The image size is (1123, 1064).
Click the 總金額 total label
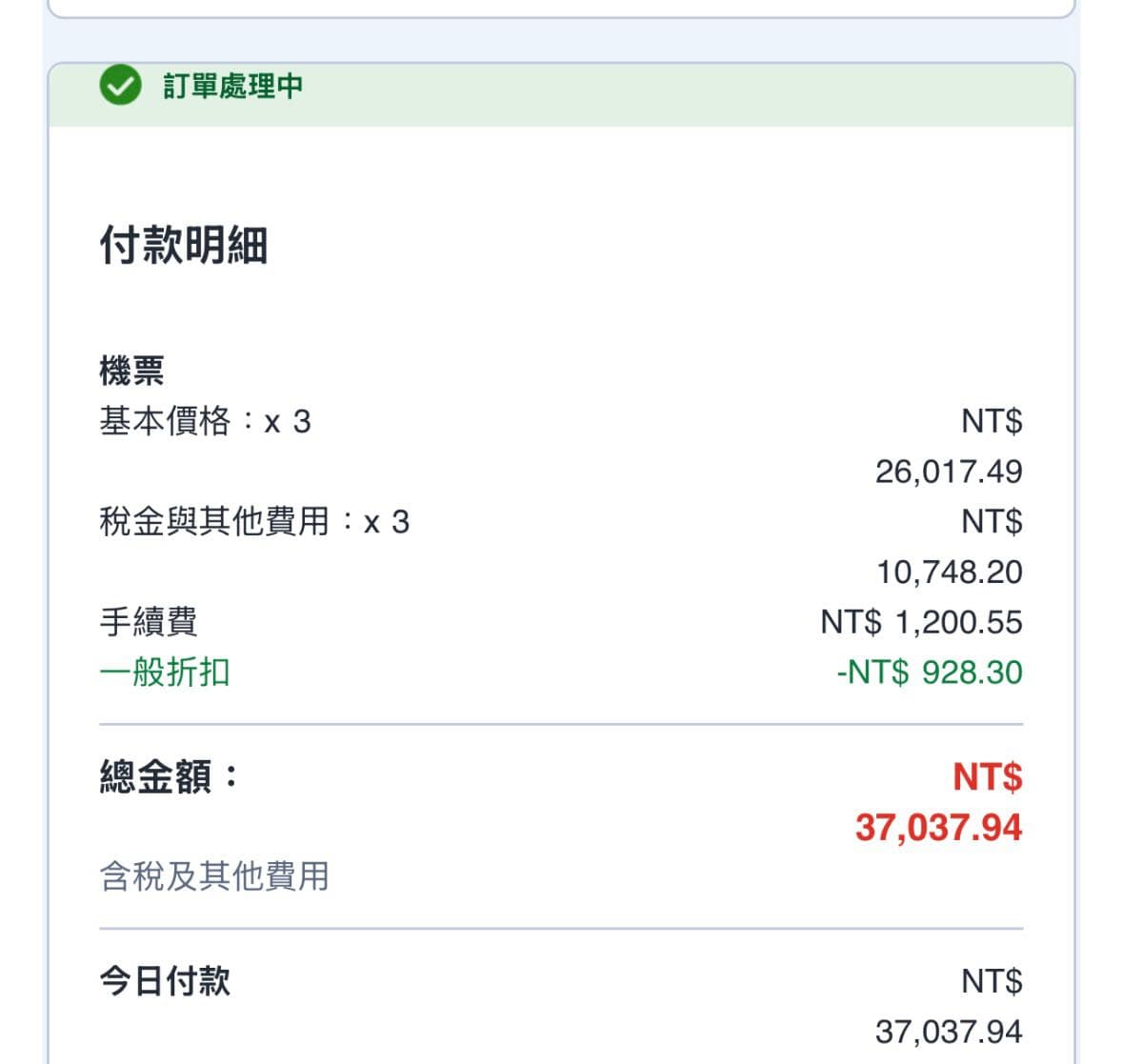(169, 777)
